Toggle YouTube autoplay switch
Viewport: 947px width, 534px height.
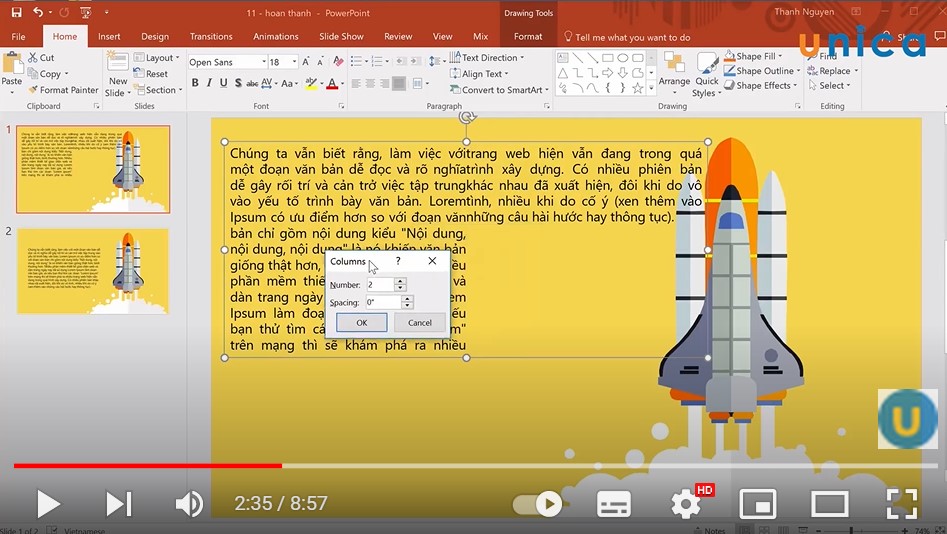[x=540, y=504]
